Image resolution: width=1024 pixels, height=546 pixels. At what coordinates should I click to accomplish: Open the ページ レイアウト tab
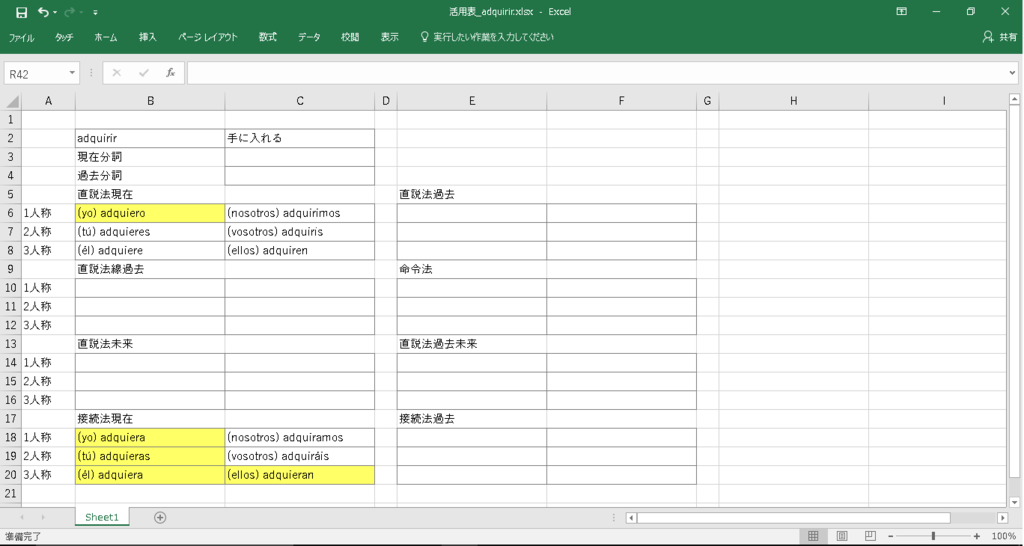208,37
